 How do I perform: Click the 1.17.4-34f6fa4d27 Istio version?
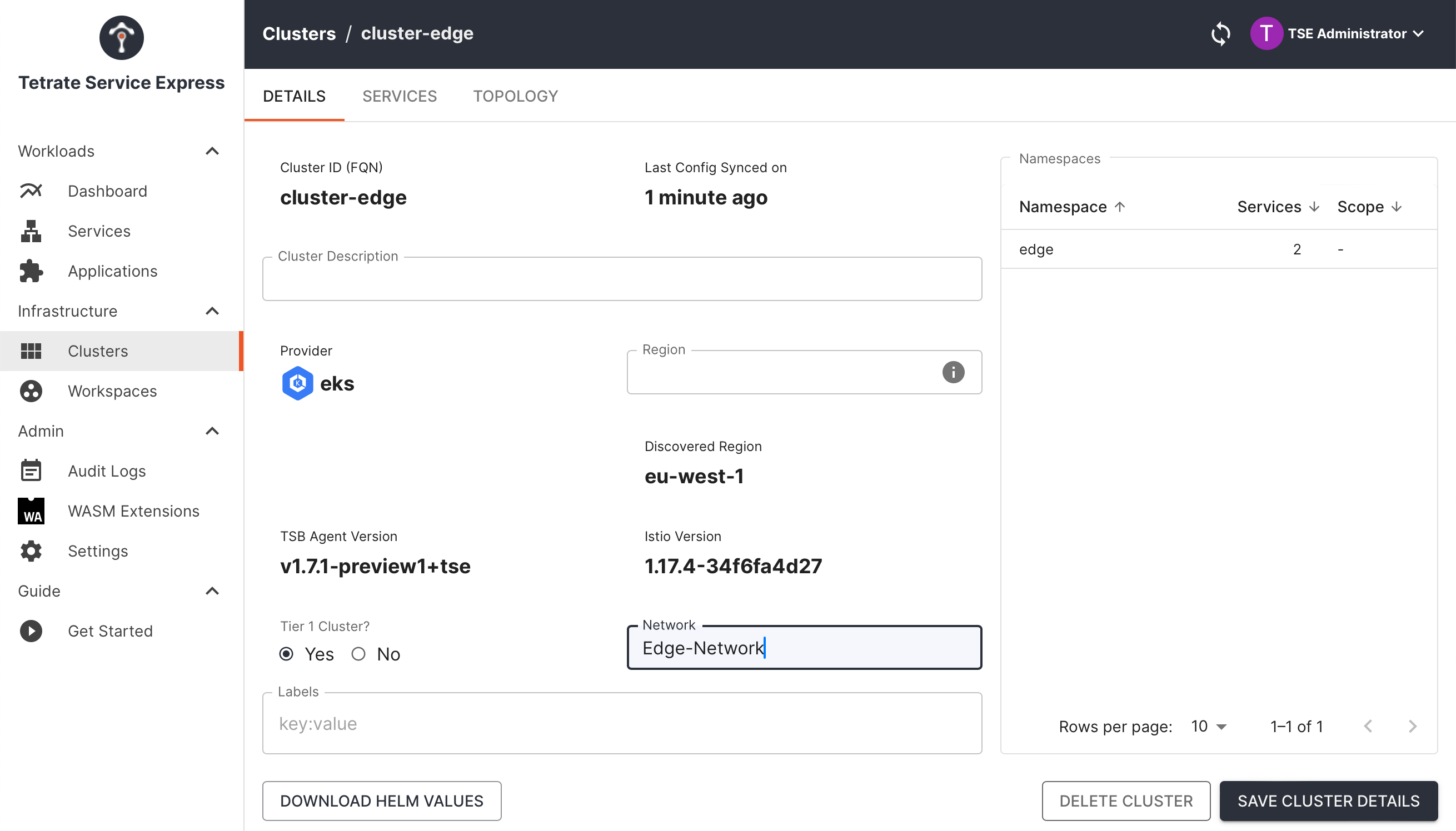(x=733, y=566)
